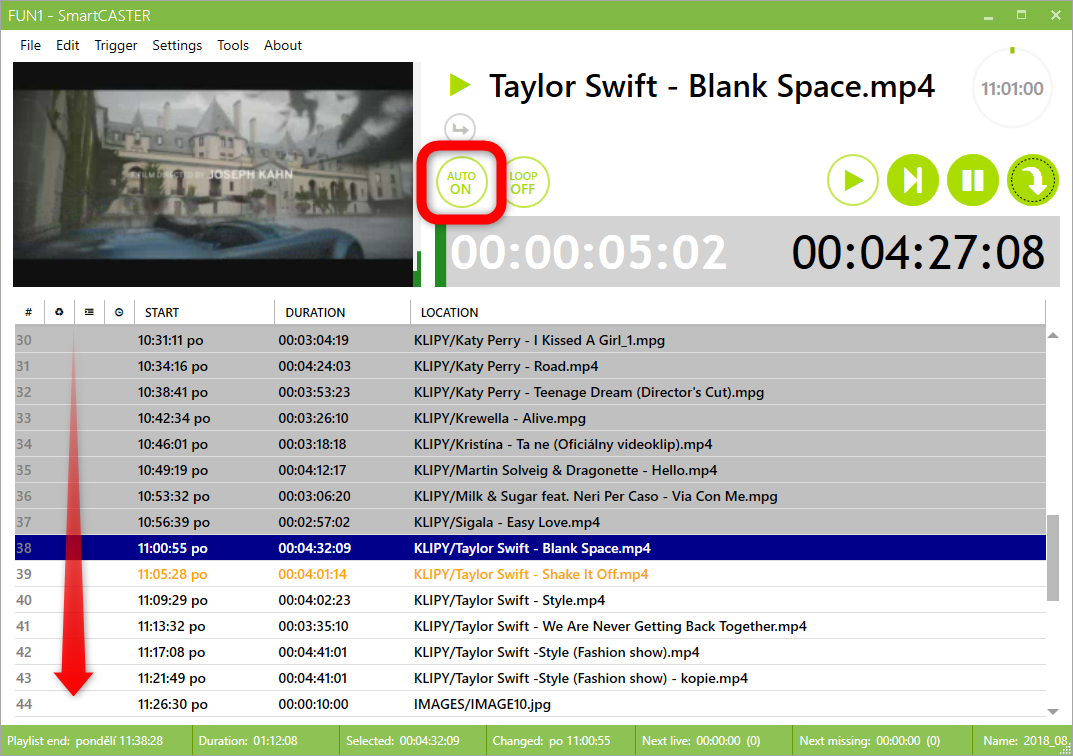Select Martin Solveig & Dragonette - Hello.mp4
The width and height of the screenshot is (1073, 756).
click(530, 470)
